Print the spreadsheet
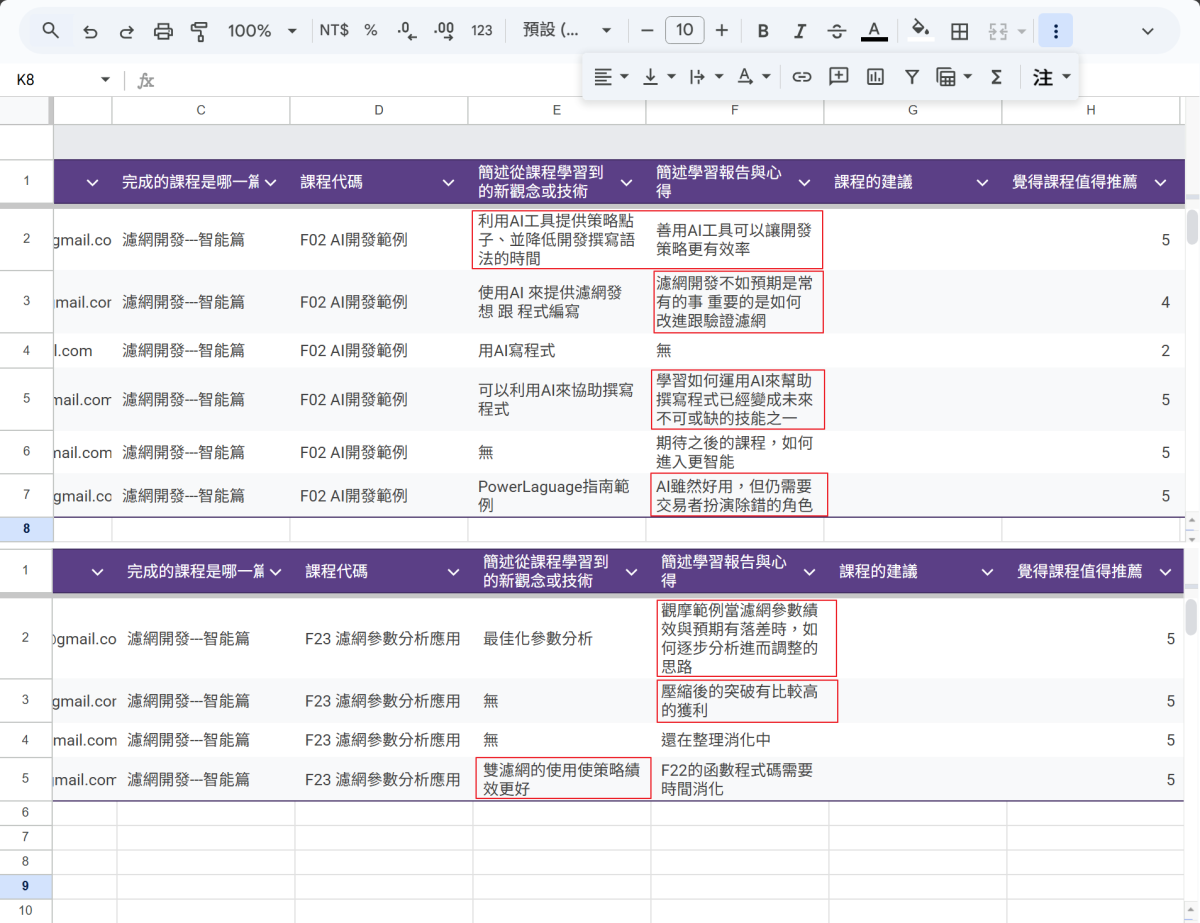The width and height of the screenshot is (1200, 923). point(163,31)
